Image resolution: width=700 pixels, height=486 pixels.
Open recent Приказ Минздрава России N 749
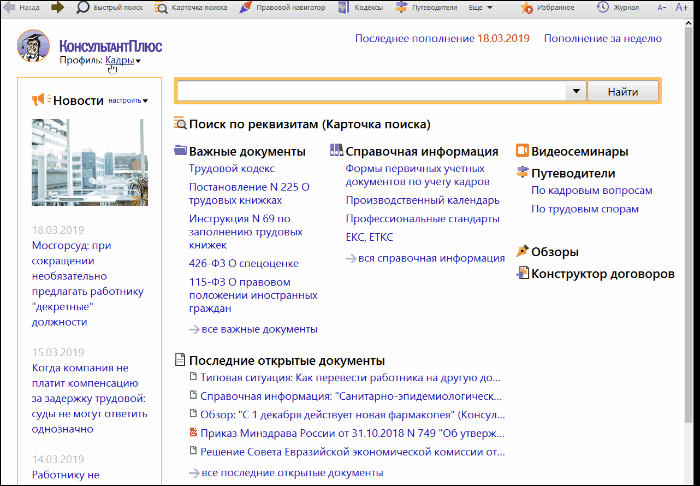coord(352,433)
